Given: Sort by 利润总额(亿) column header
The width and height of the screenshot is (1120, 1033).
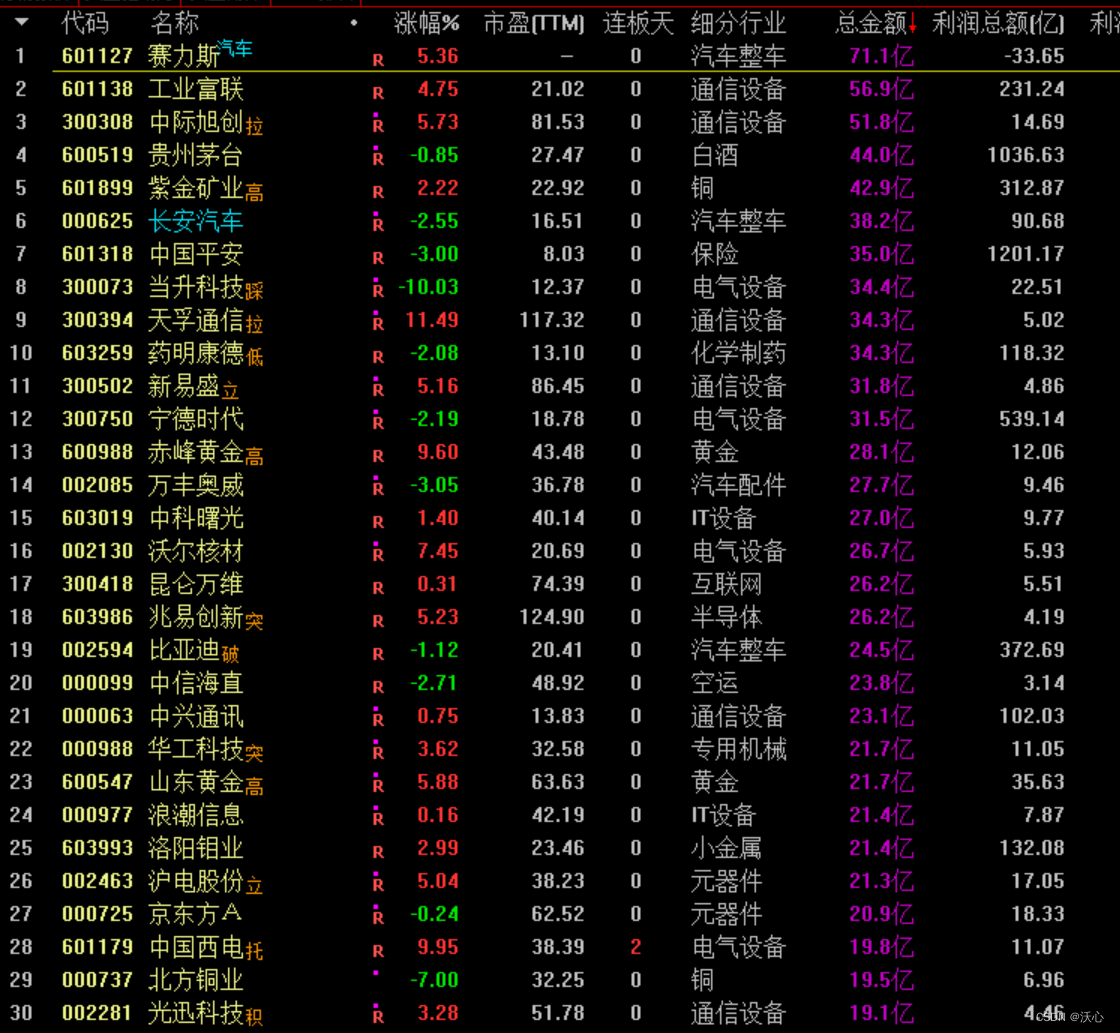Looking at the screenshot, I should [x=998, y=24].
